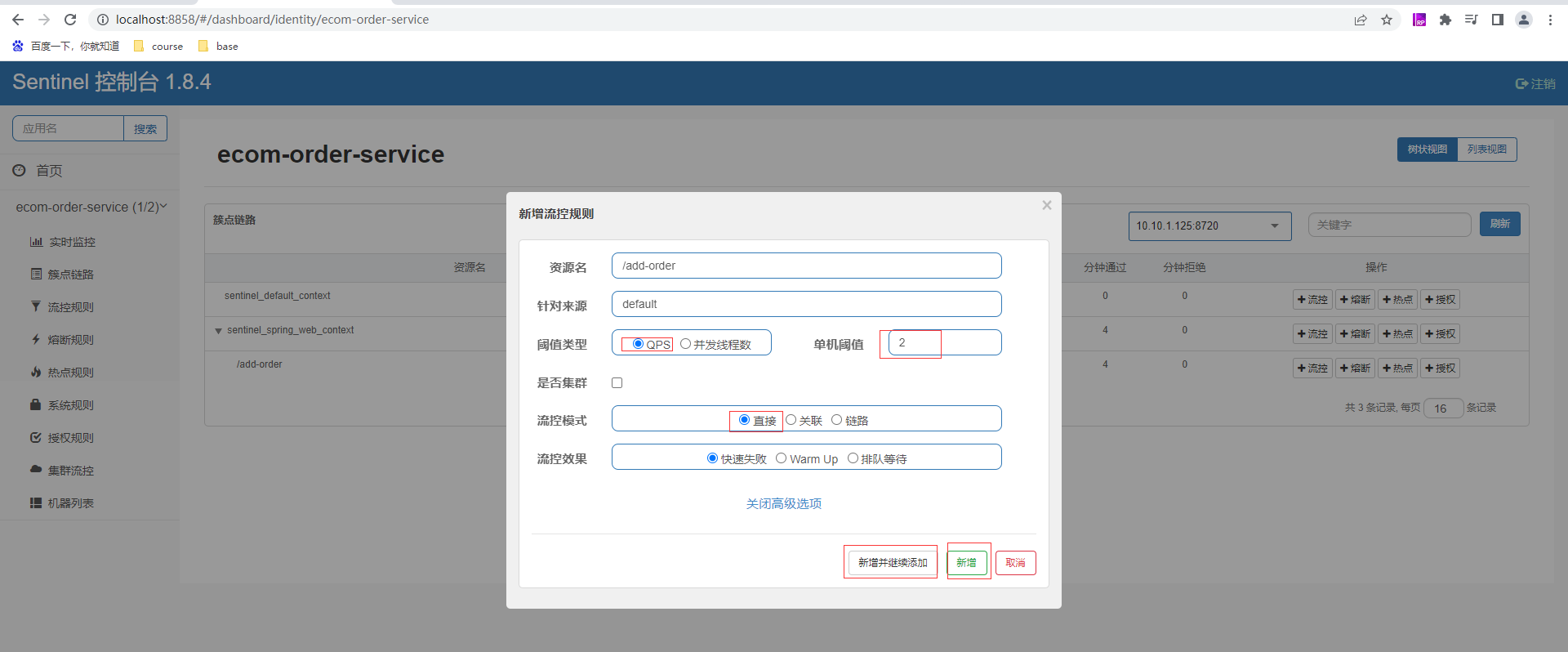
Task: Click the 注销 logout icon link
Action: point(1535,83)
